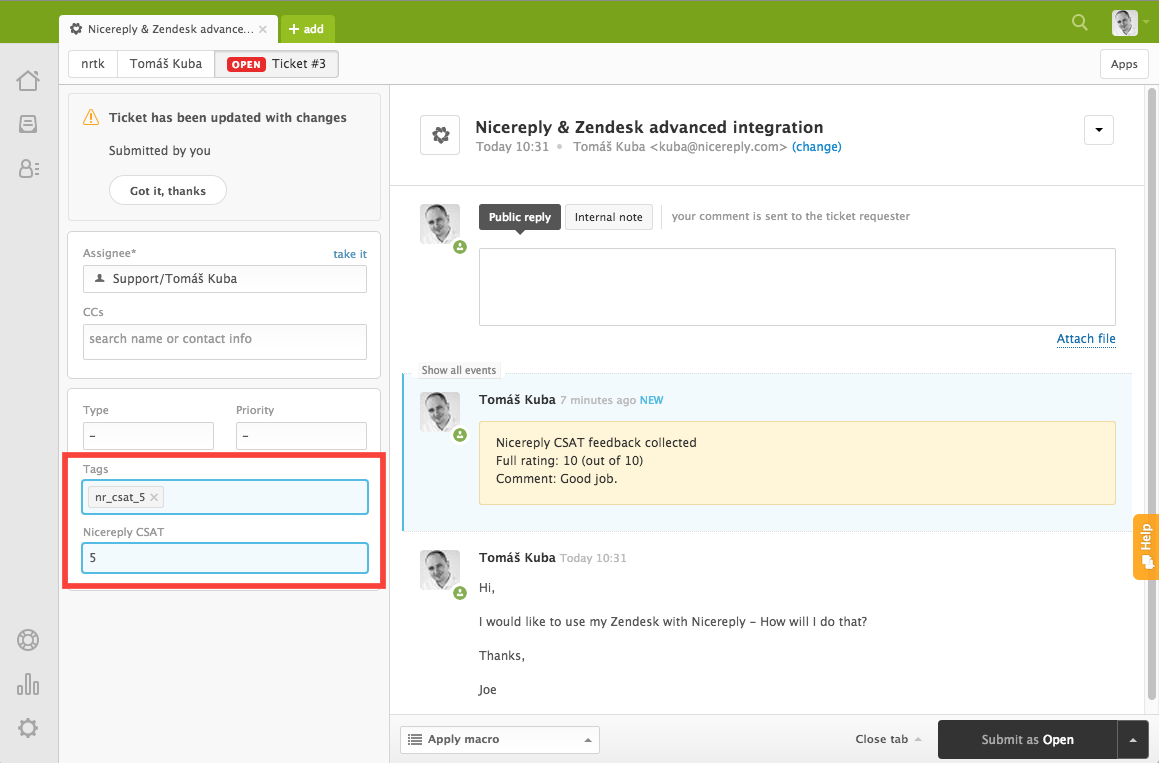The height and width of the screenshot is (763, 1159).
Task: Click the ticket title Nicereply & Zendesk advanced integration
Action: point(649,127)
